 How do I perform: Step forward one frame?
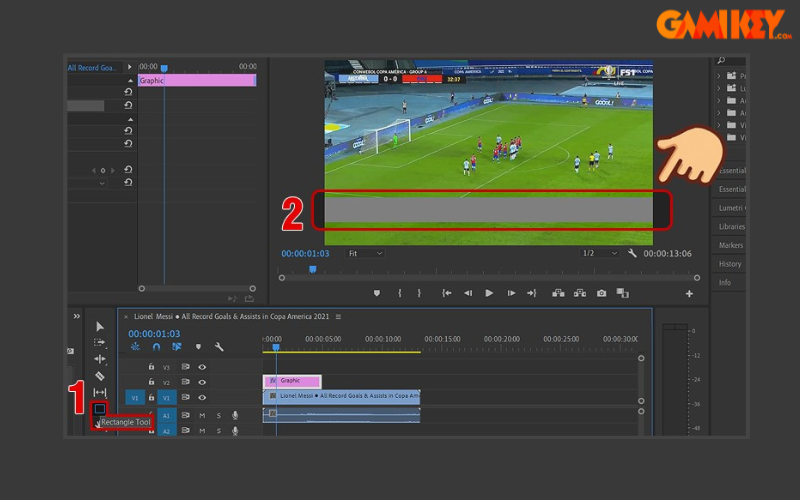point(511,293)
